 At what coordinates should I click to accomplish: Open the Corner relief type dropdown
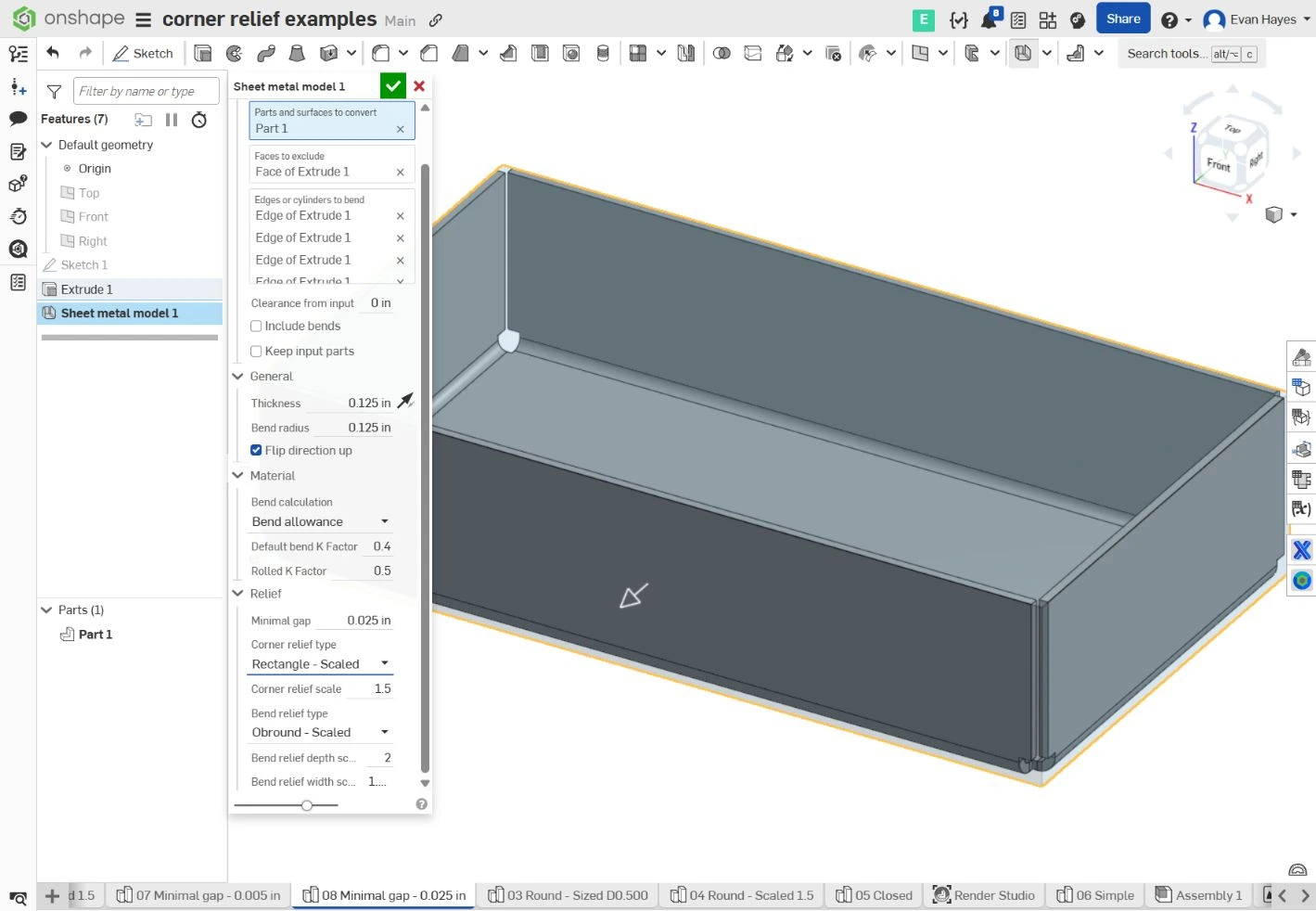321,664
